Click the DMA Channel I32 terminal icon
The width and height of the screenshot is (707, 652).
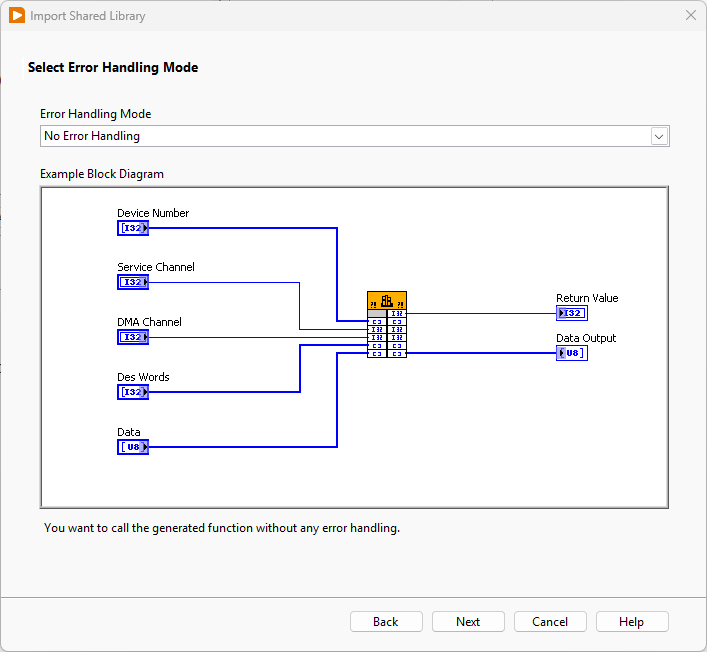tap(132, 337)
